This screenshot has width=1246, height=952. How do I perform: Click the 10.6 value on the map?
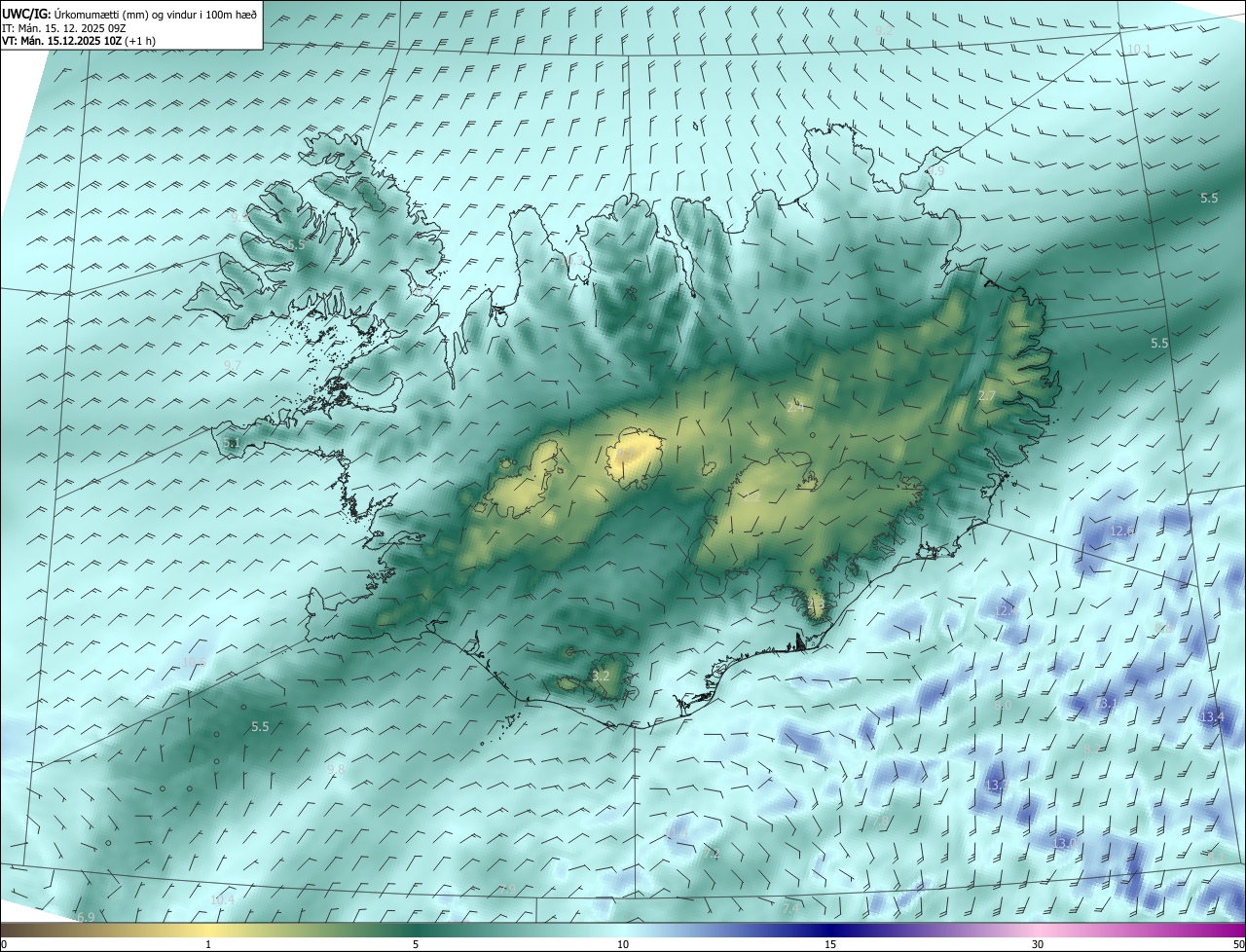click(194, 662)
